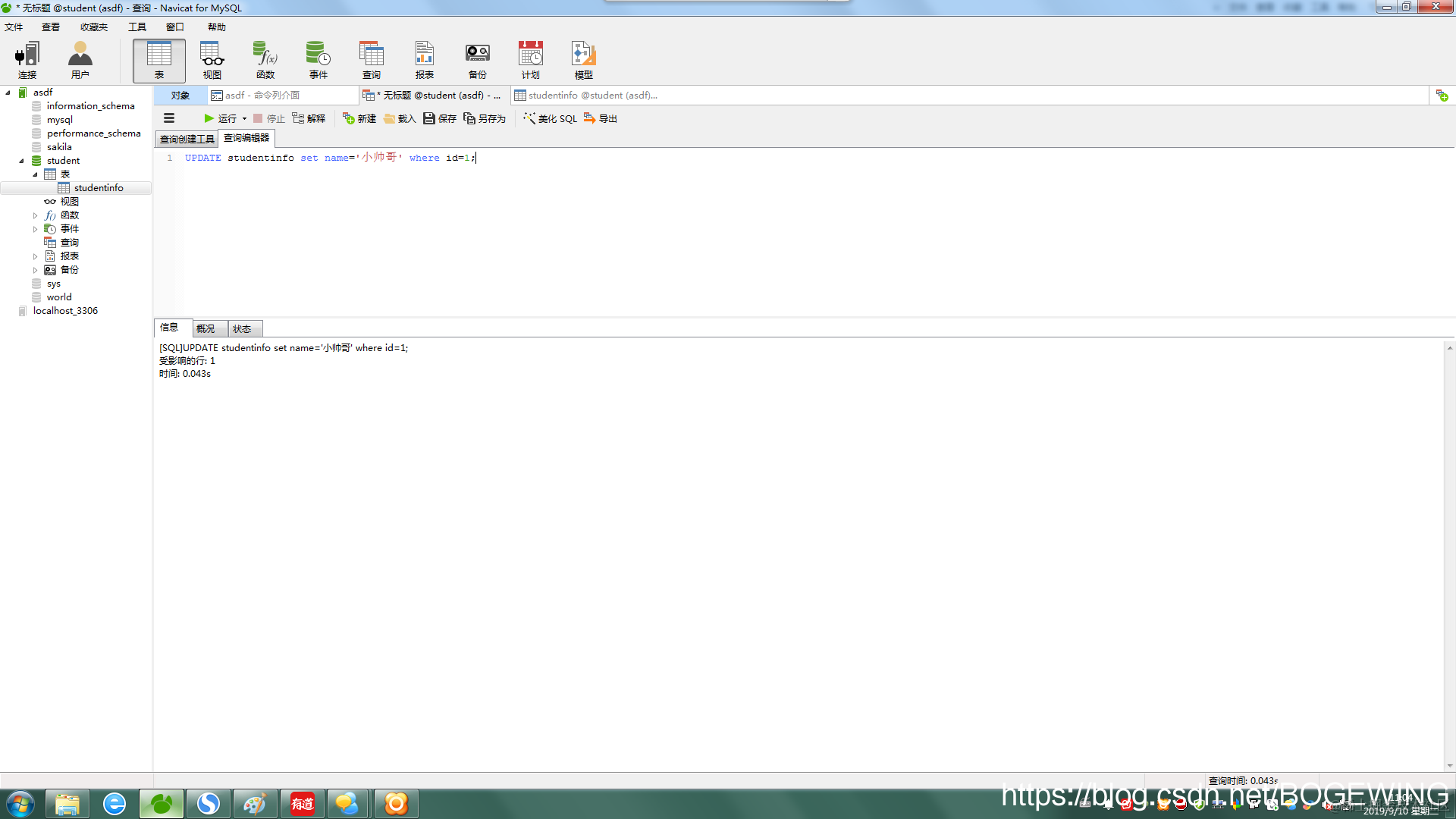
Task: Open the 有道 app in taskbar
Action: 303,803
